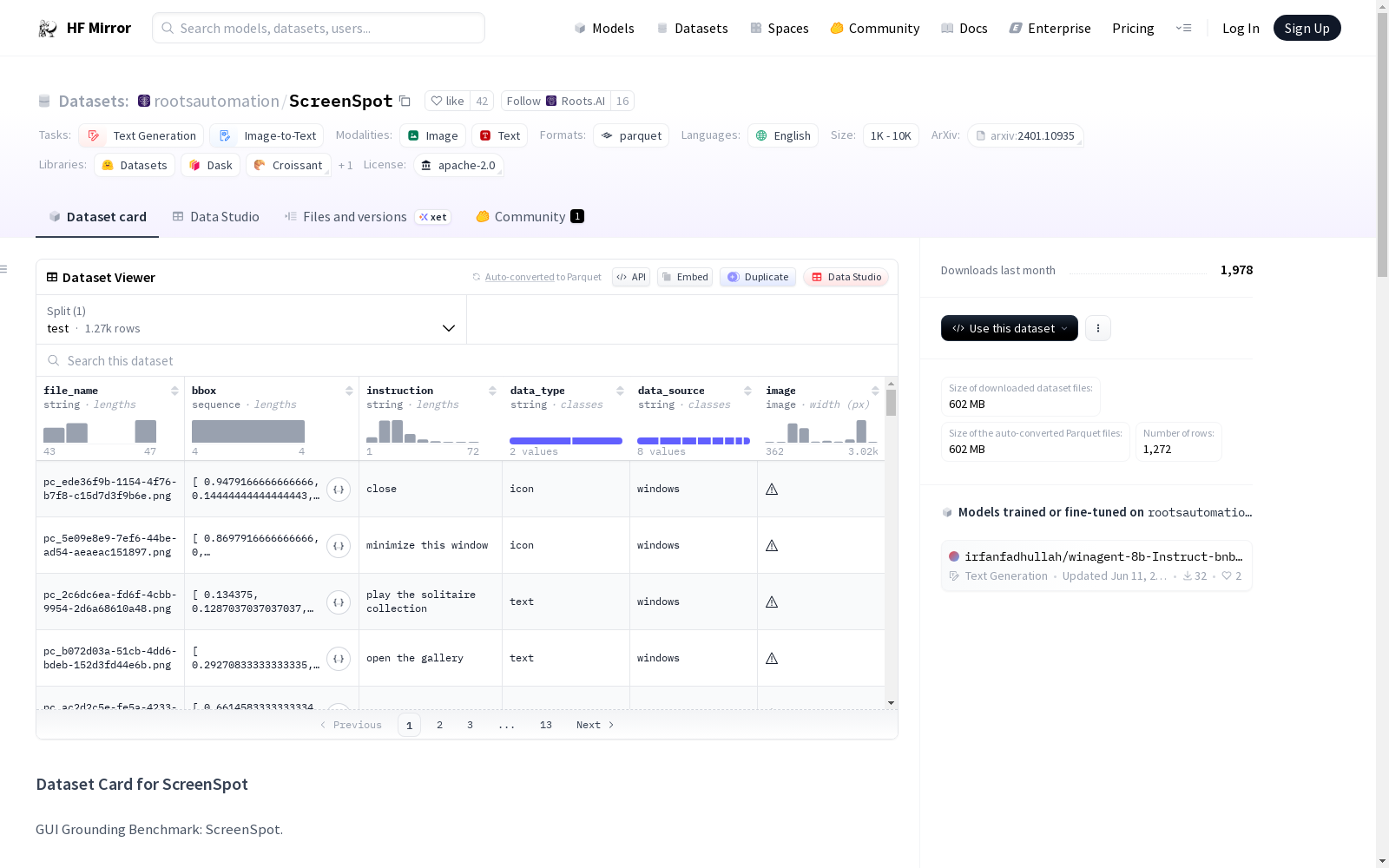Click the image warning icon in close row
The height and width of the screenshot is (868, 1389).
tap(772, 489)
